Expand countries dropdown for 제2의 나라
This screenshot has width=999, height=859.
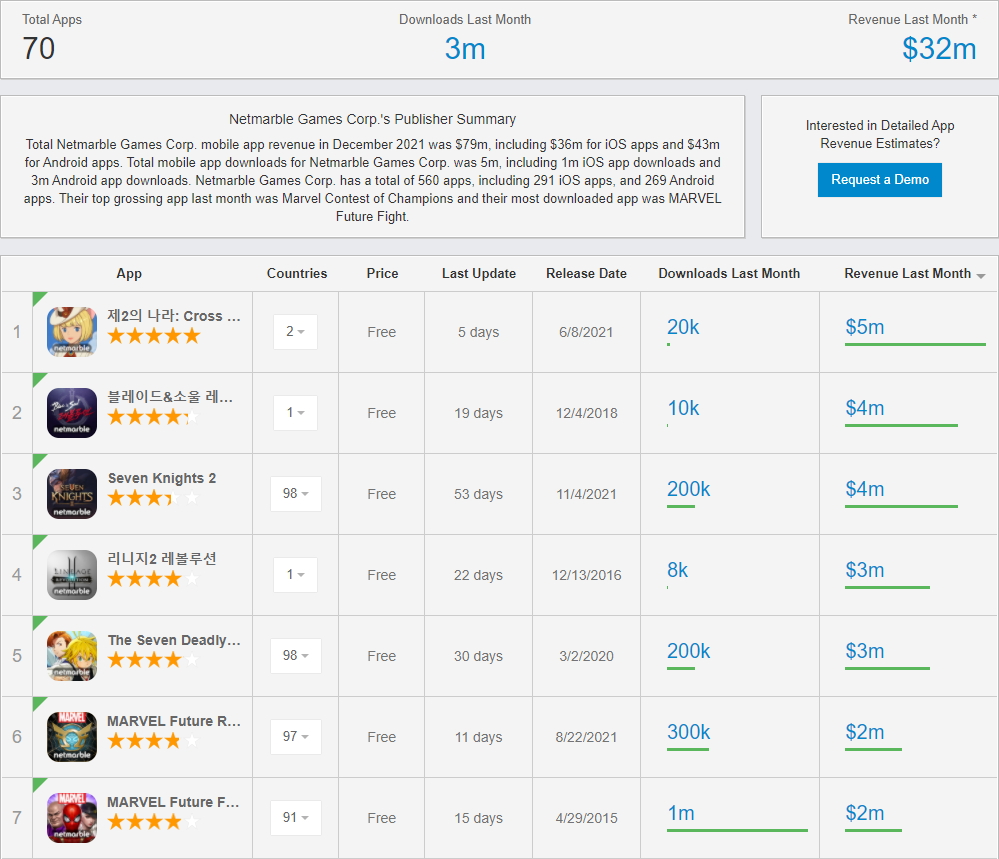(x=295, y=331)
